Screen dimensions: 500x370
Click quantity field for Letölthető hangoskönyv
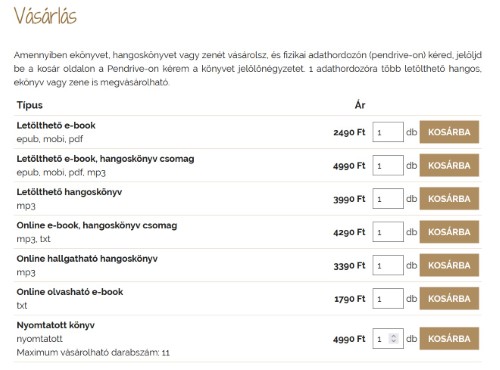pyautogui.click(x=388, y=199)
